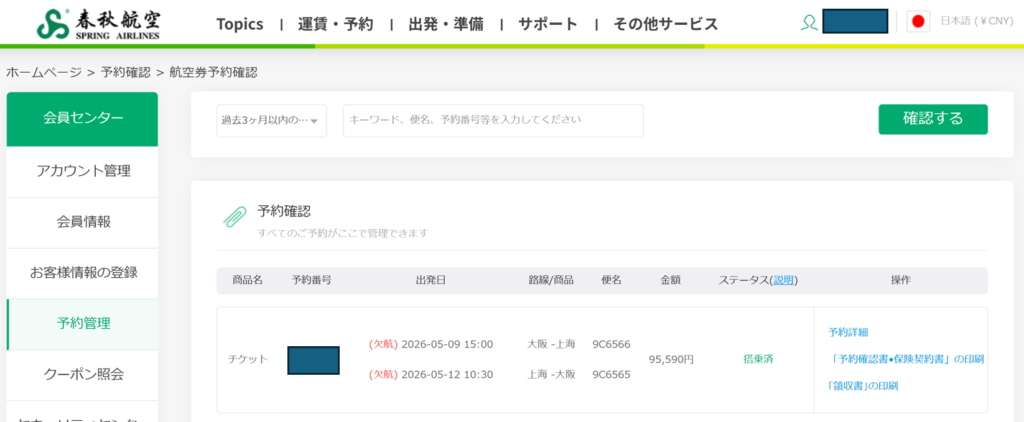Open the 出発・準備 menu
The image size is (1024, 422).
click(x=446, y=25)
